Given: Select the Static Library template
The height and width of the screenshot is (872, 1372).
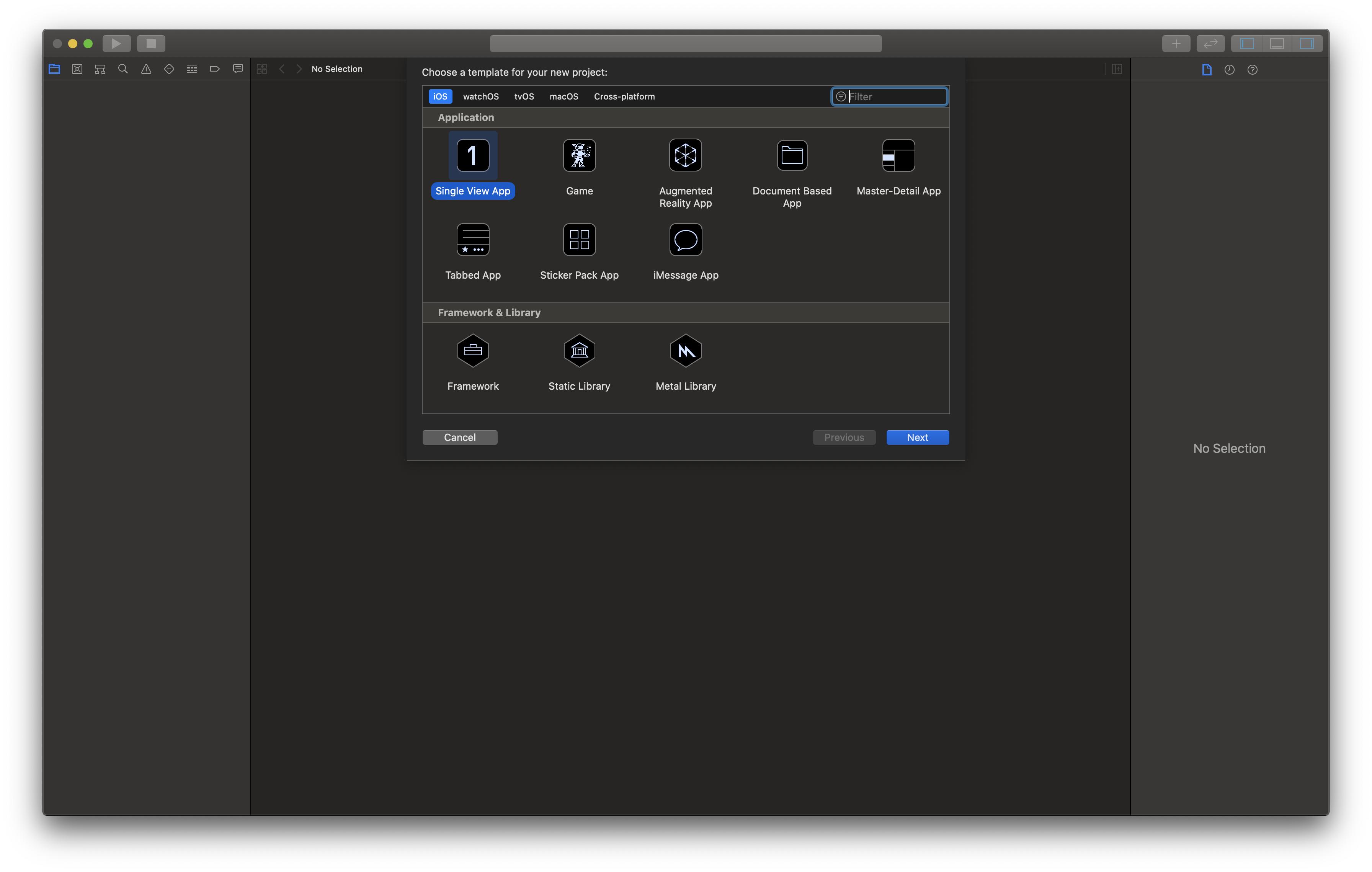Looking at the screenshot, I should [580, 362].
